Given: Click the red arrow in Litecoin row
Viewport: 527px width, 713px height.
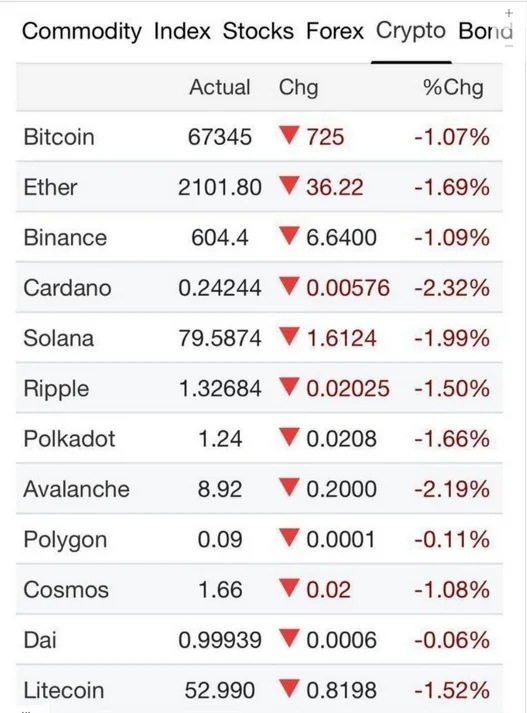Looking at the screenshot, I should click(289, 688).
